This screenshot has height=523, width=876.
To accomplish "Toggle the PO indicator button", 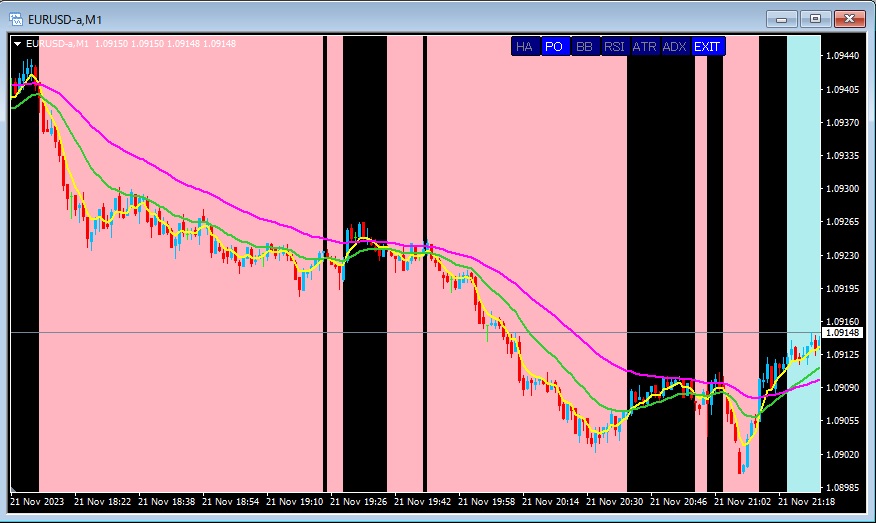I will pyautogui.click(x=556, y=46).
